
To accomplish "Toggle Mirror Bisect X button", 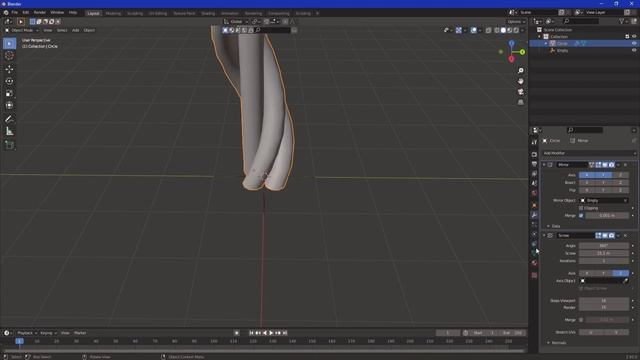I will pos(587,182).
